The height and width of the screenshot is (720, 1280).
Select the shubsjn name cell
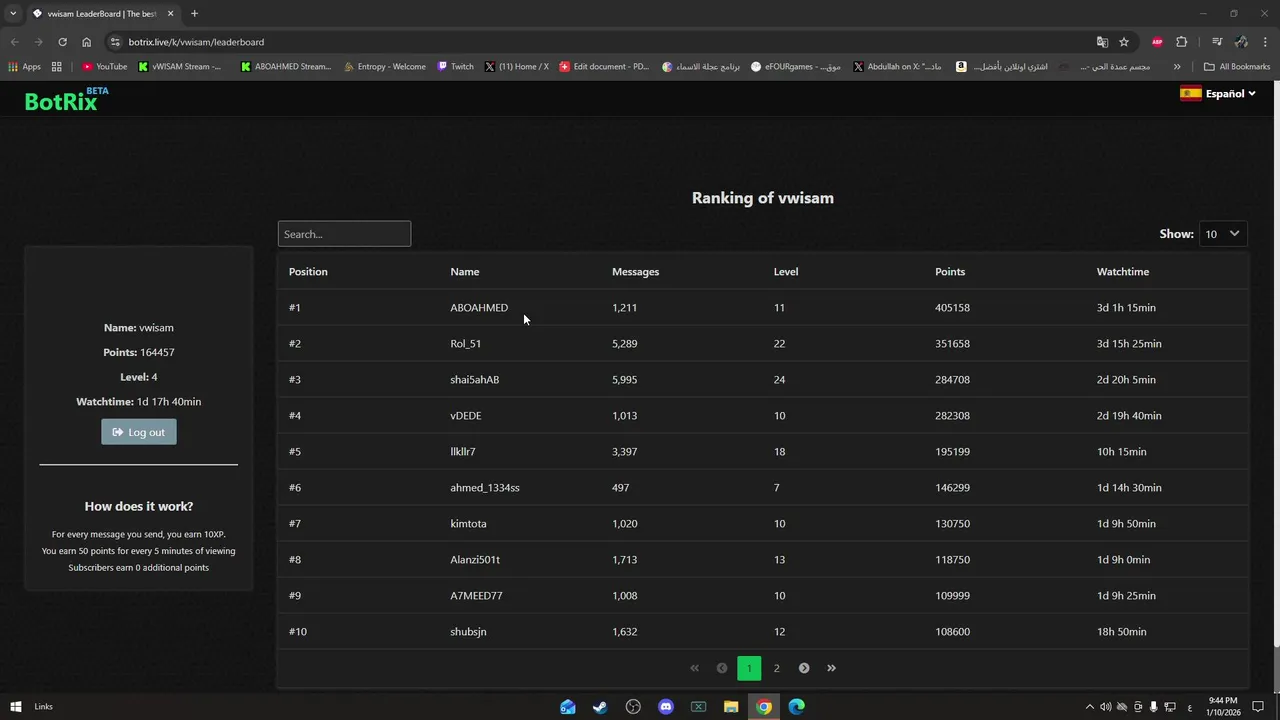(x=468, y=632)
